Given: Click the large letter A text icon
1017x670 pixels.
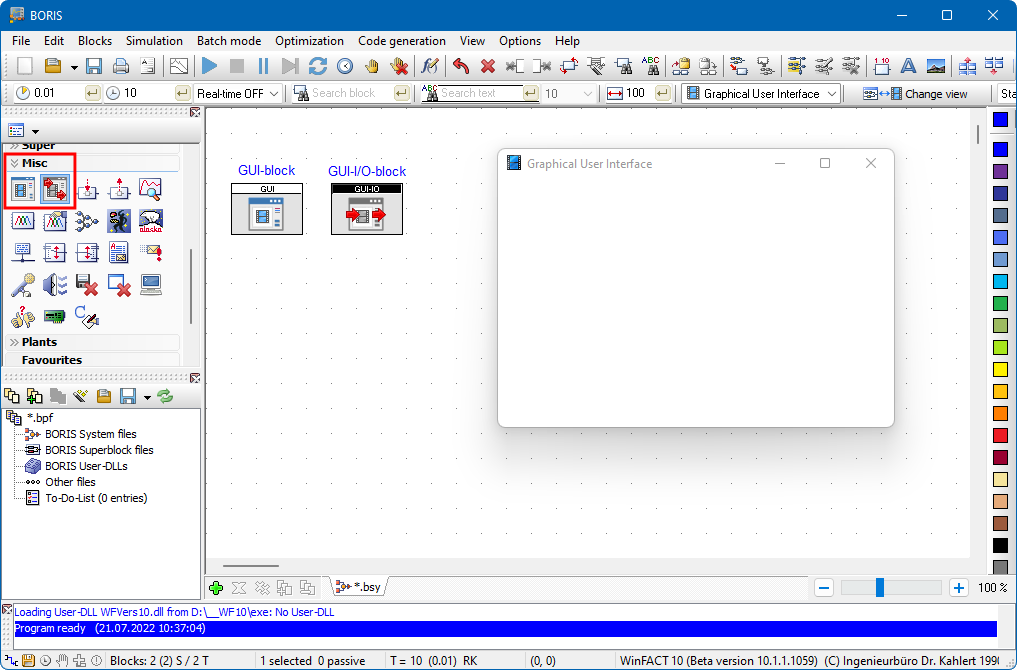Looking at the screenshot, I should point(909,66).
